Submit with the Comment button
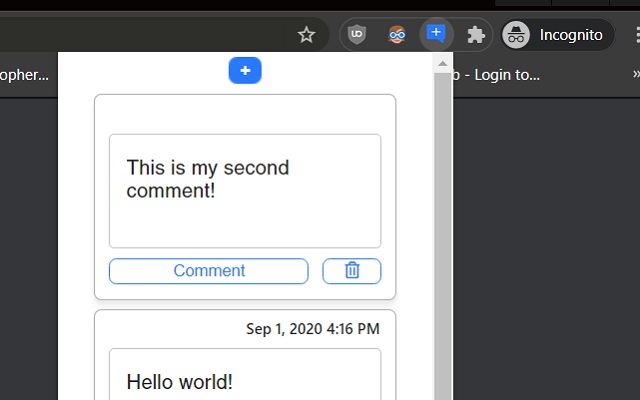Image resolution: width=640 pixels, height=400 pixels. 209,271
